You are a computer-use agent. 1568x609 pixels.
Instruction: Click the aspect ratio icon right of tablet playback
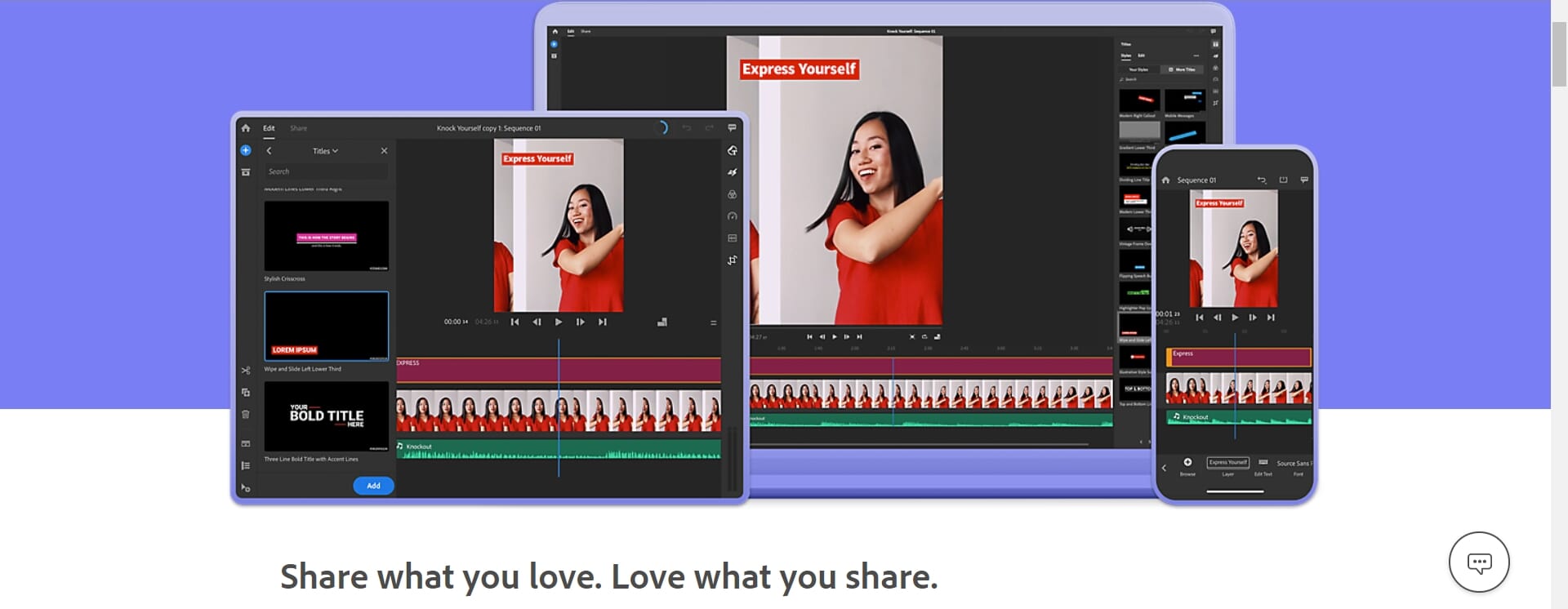click(662, 322)
